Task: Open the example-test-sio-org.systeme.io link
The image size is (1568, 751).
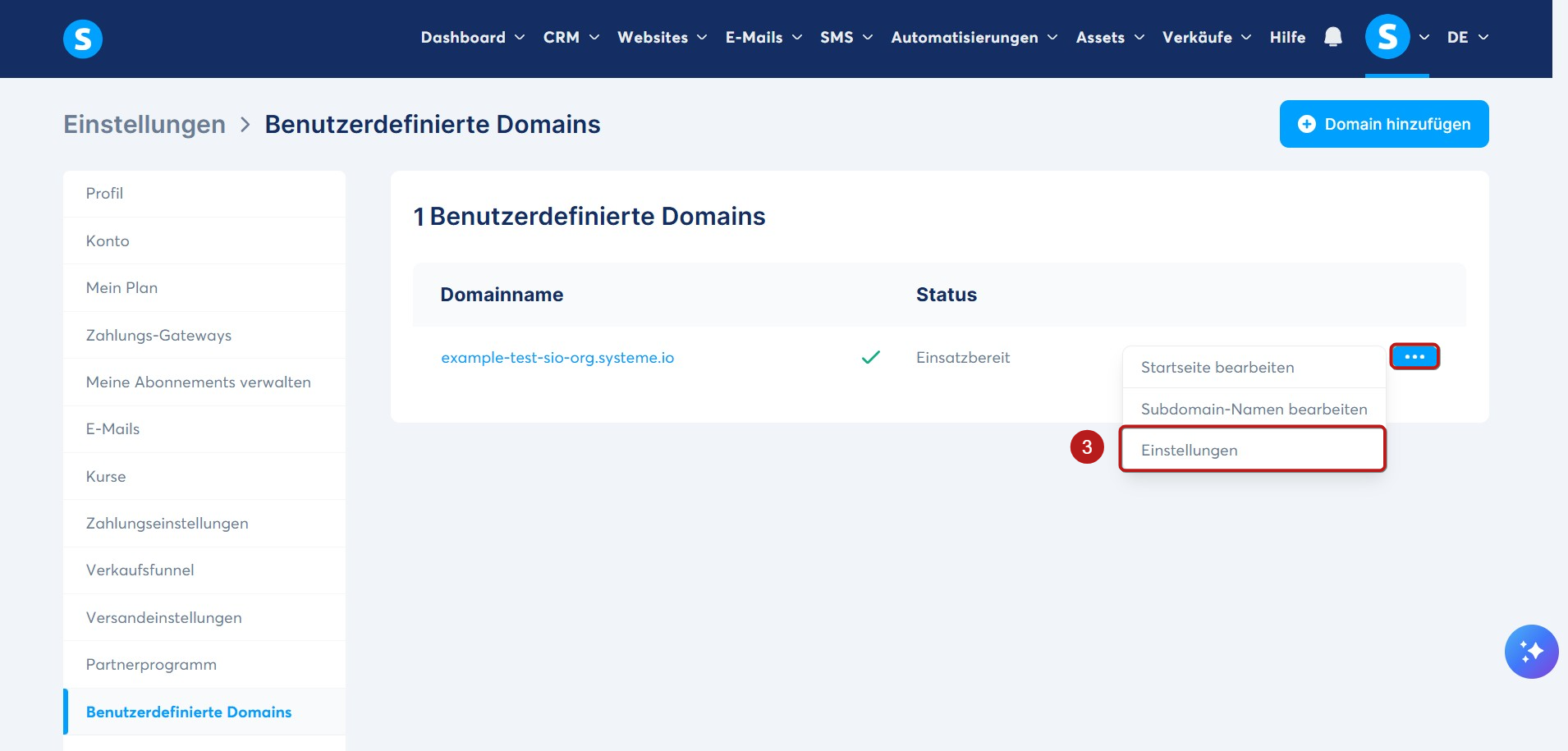Action: coord(557,357)
